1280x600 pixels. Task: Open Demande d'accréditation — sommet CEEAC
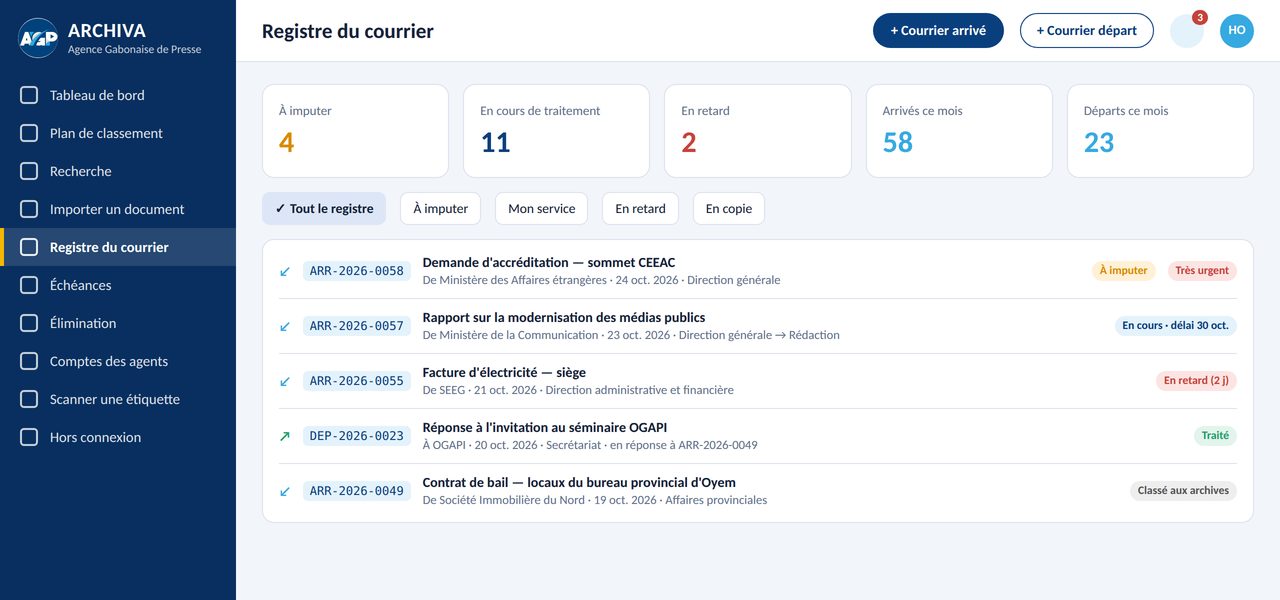pos(549,262)
